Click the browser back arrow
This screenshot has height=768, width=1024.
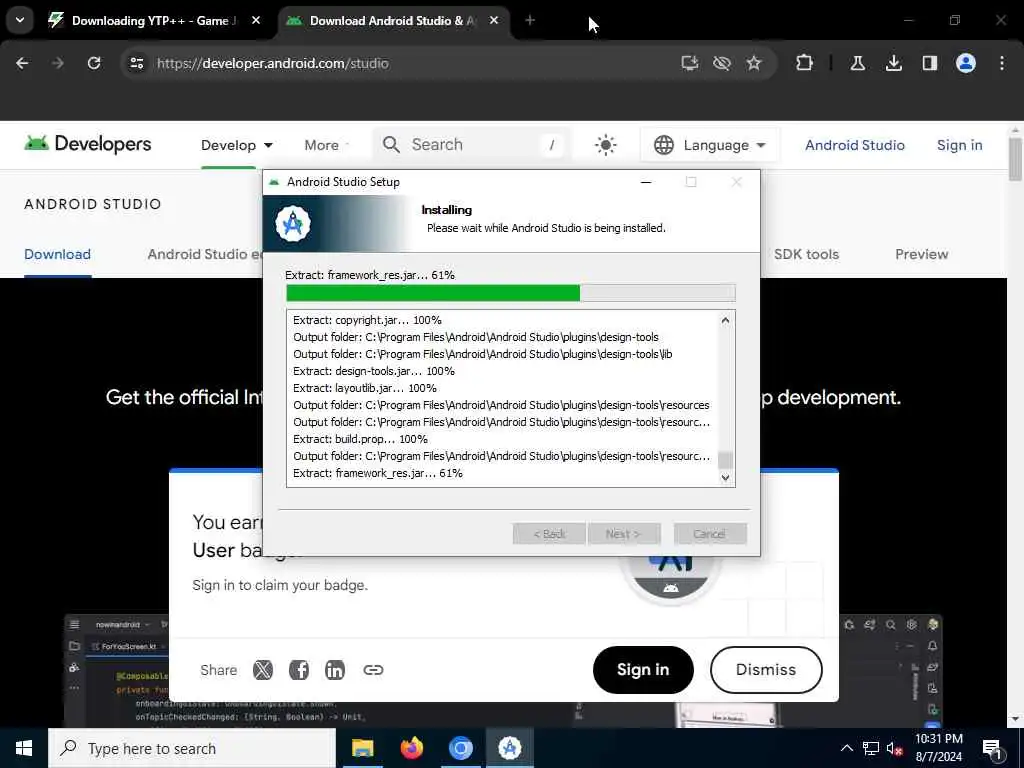[22, 63]
